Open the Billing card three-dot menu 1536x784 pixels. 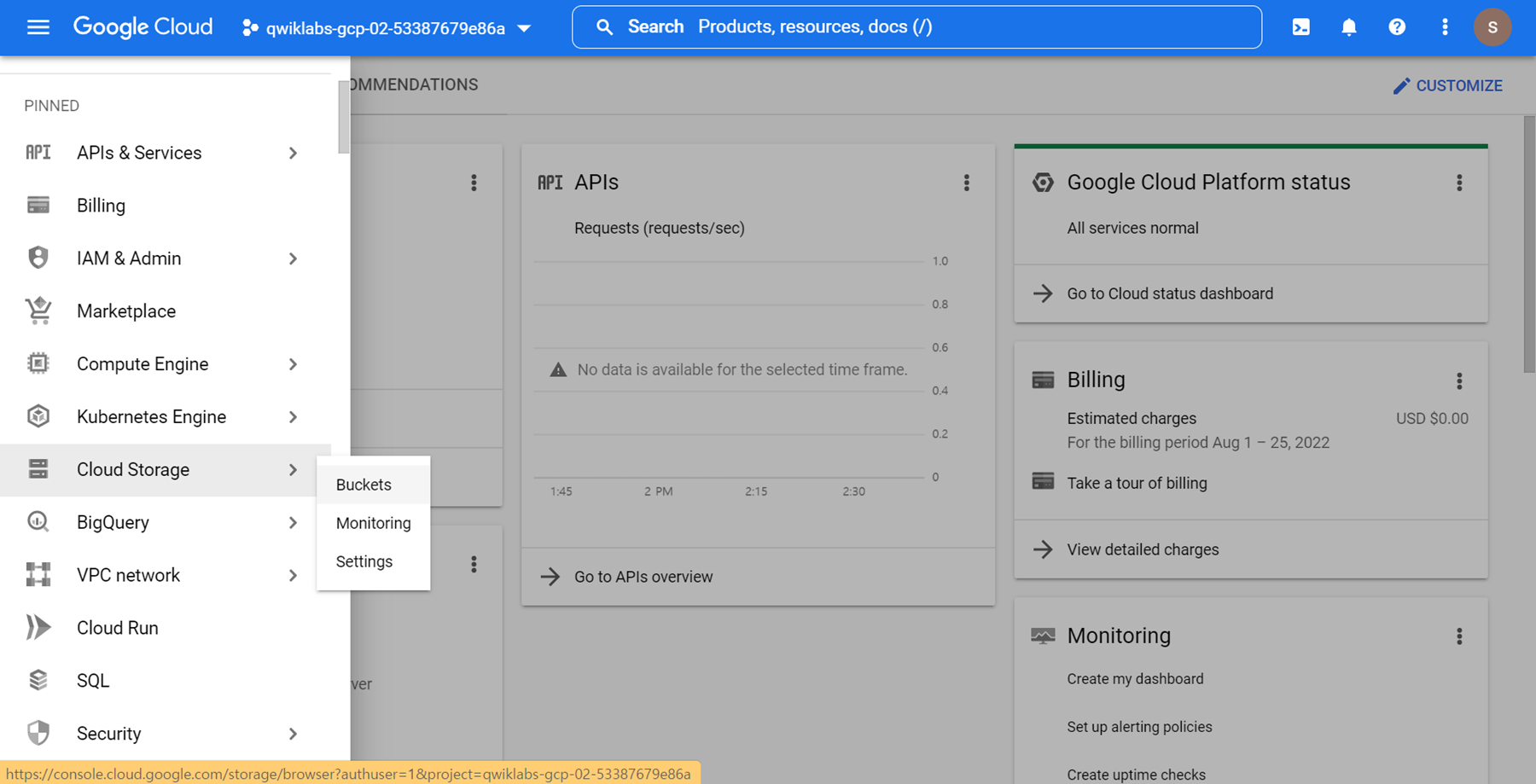click(x=1459, y=380)
